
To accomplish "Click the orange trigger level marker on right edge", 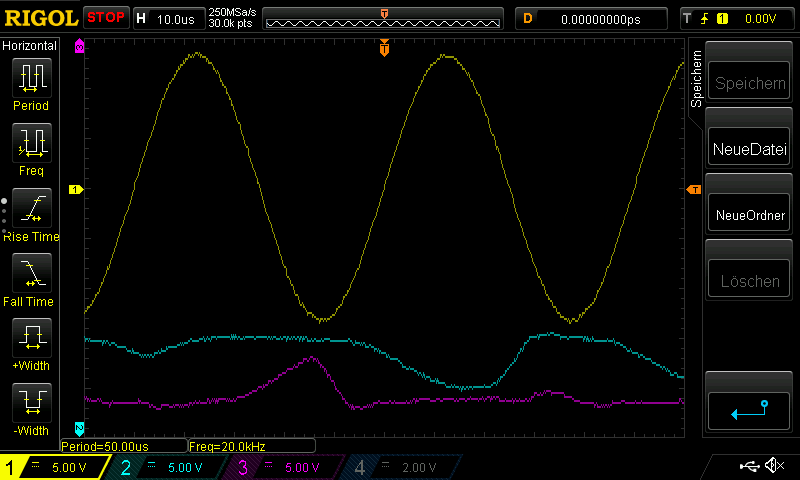I will coord(694,190).
